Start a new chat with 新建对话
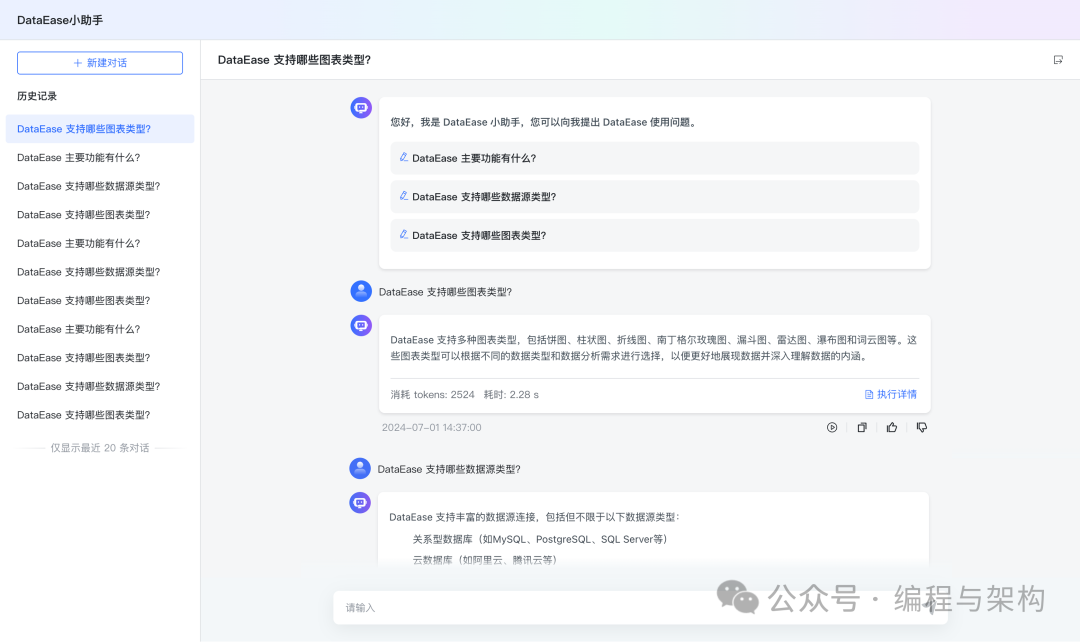 pos(100,63)
